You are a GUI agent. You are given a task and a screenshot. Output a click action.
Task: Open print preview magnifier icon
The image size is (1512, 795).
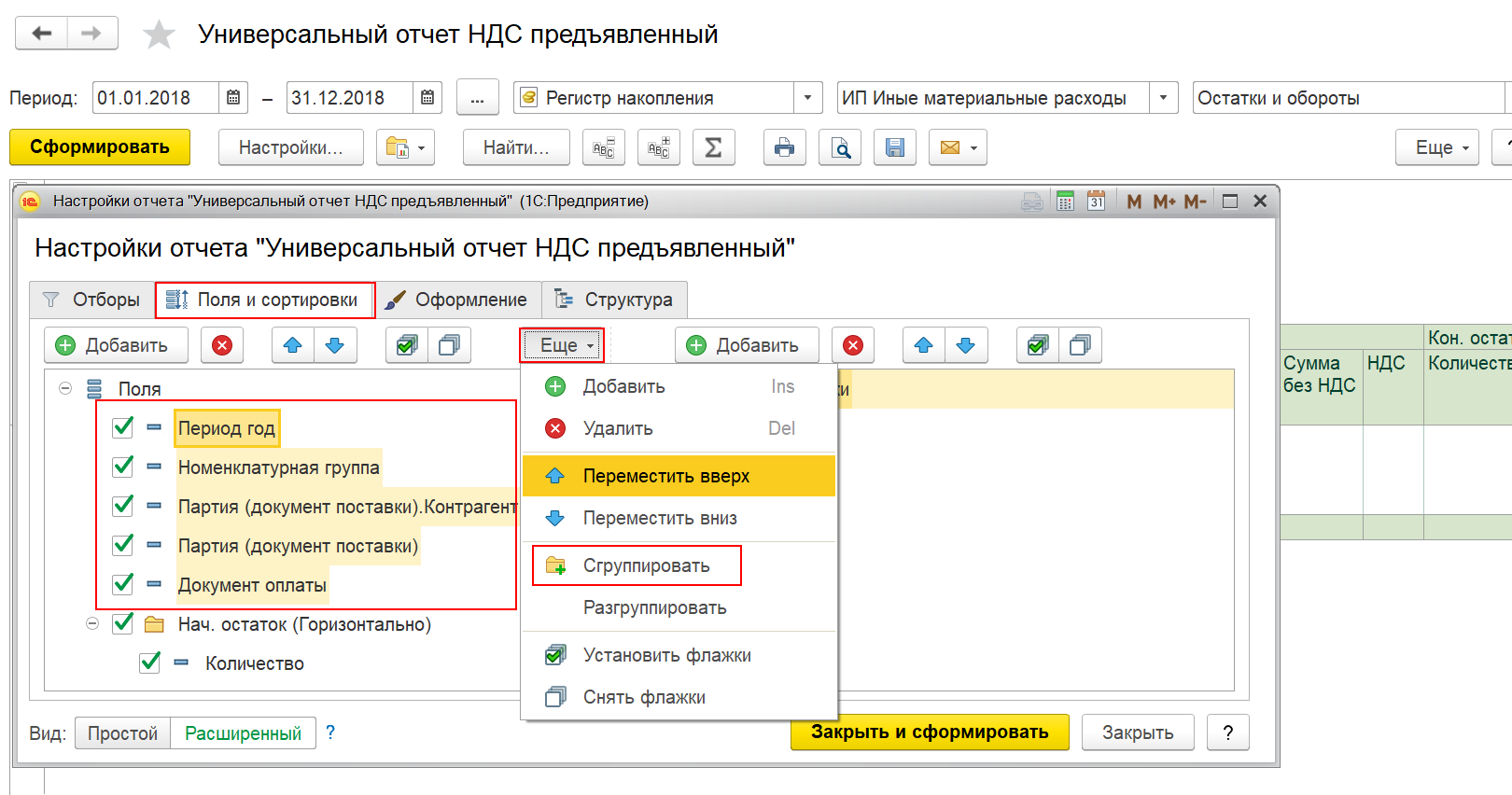click(840, 147)
